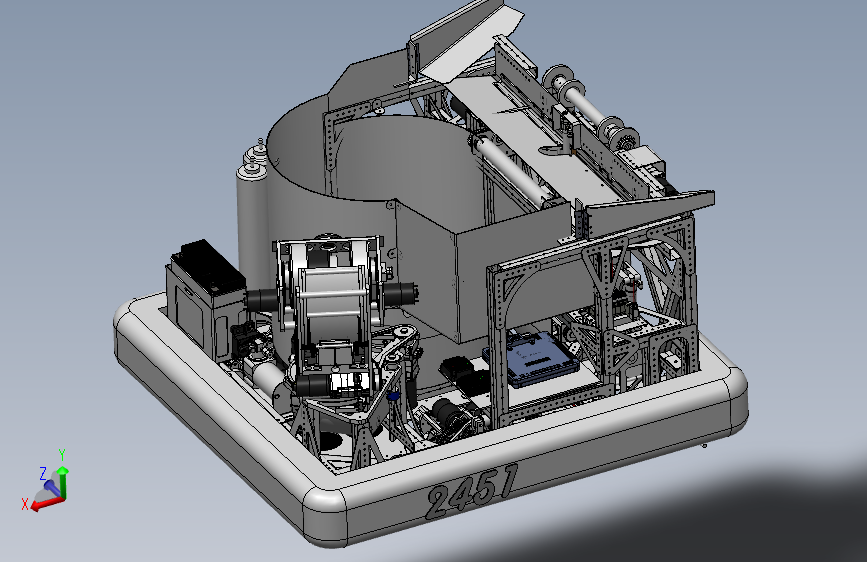
Task: Click the red X axis of the triad
Action: [x=45, y=503]
